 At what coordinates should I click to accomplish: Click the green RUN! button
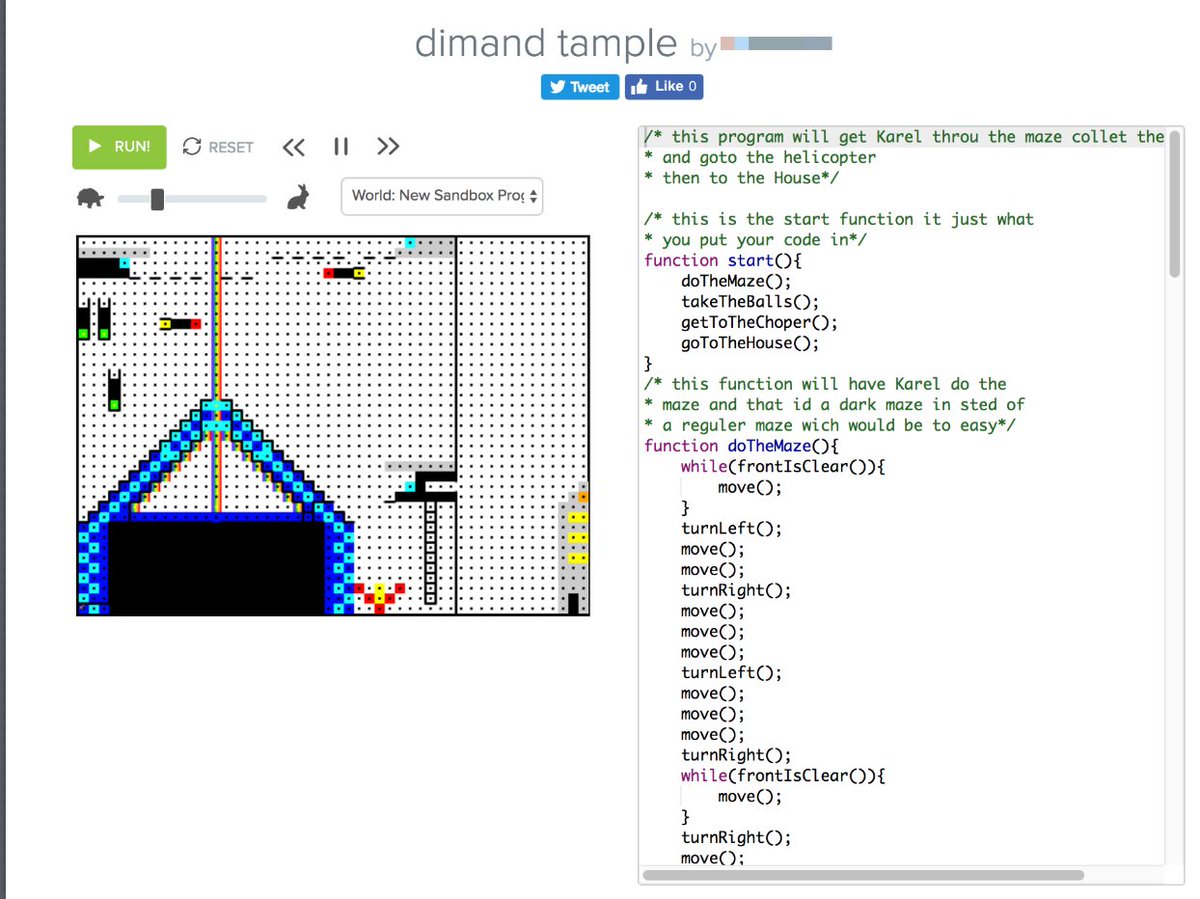[x=119, y=147]
